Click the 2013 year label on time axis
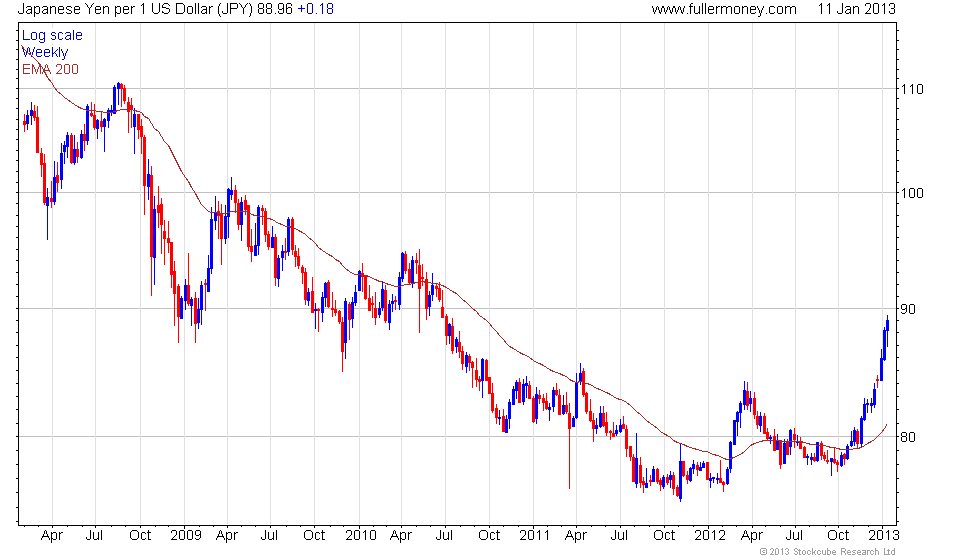 tap(884, 536)
